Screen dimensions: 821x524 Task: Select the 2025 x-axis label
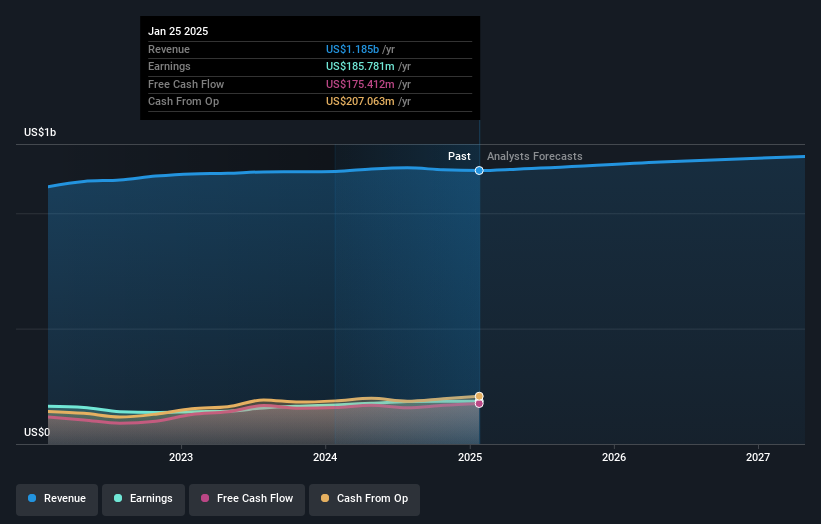pyautogui.click(x=470, y=457)
